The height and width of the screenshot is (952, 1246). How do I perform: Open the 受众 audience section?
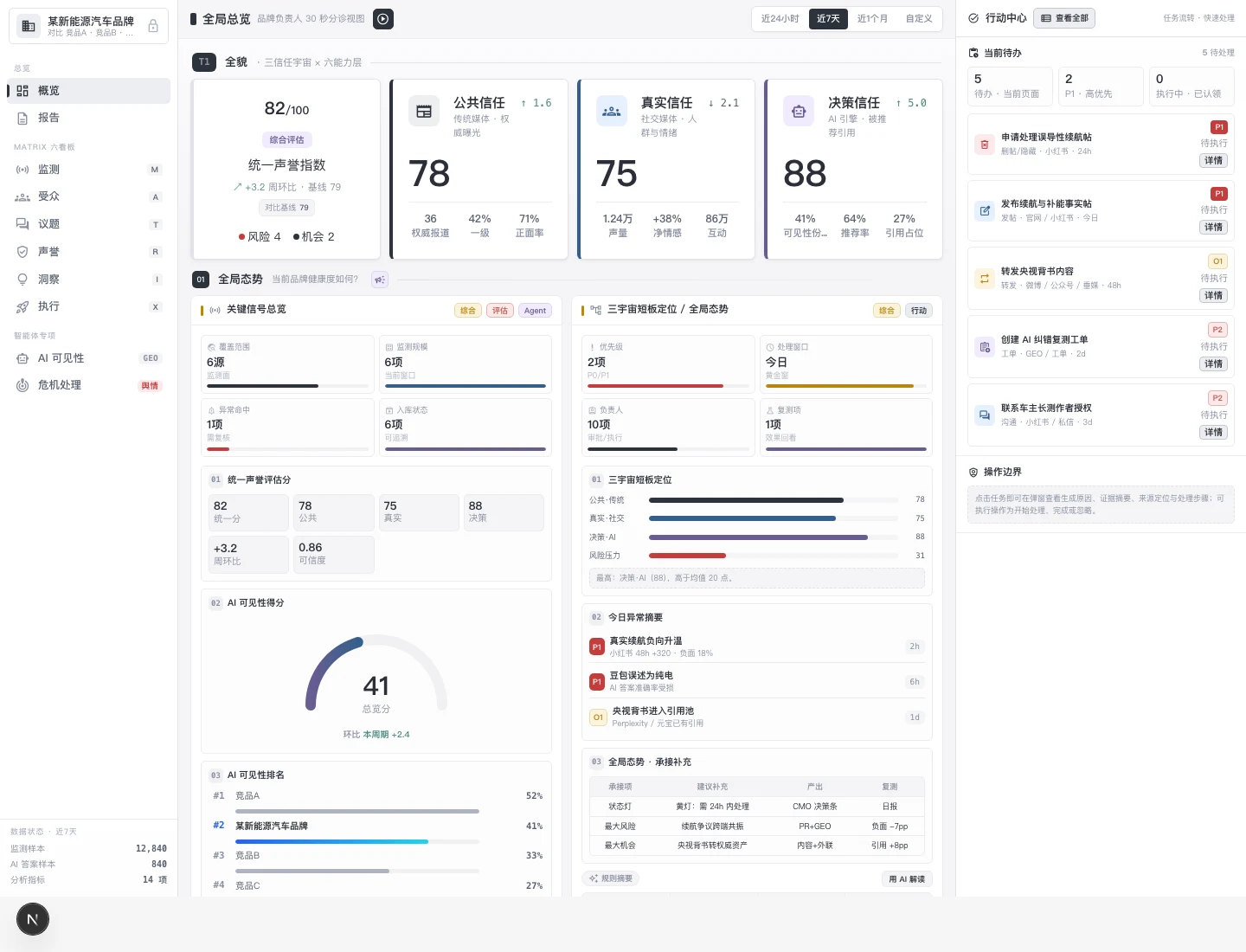88,197
